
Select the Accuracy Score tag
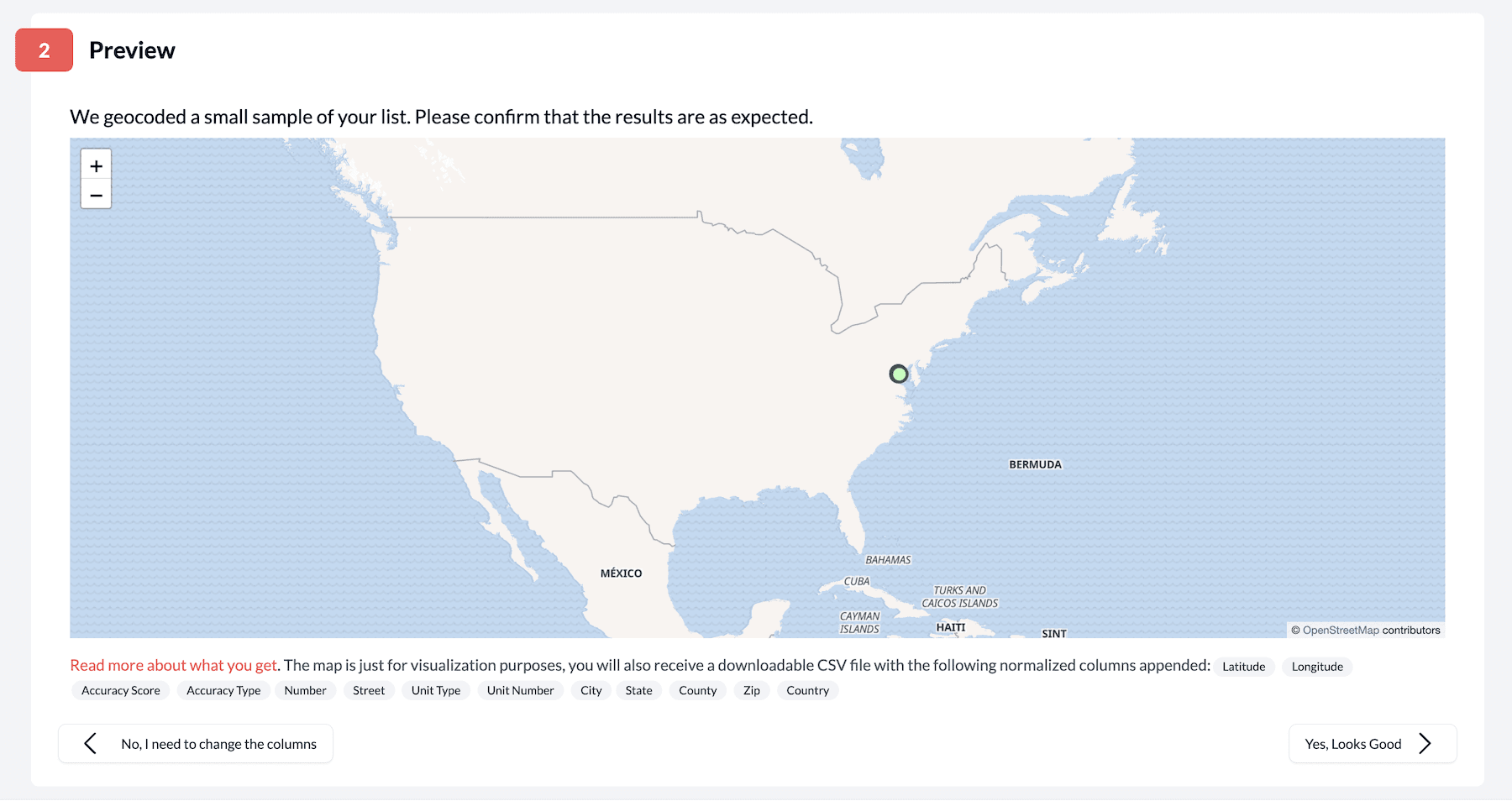pos(121,691)
